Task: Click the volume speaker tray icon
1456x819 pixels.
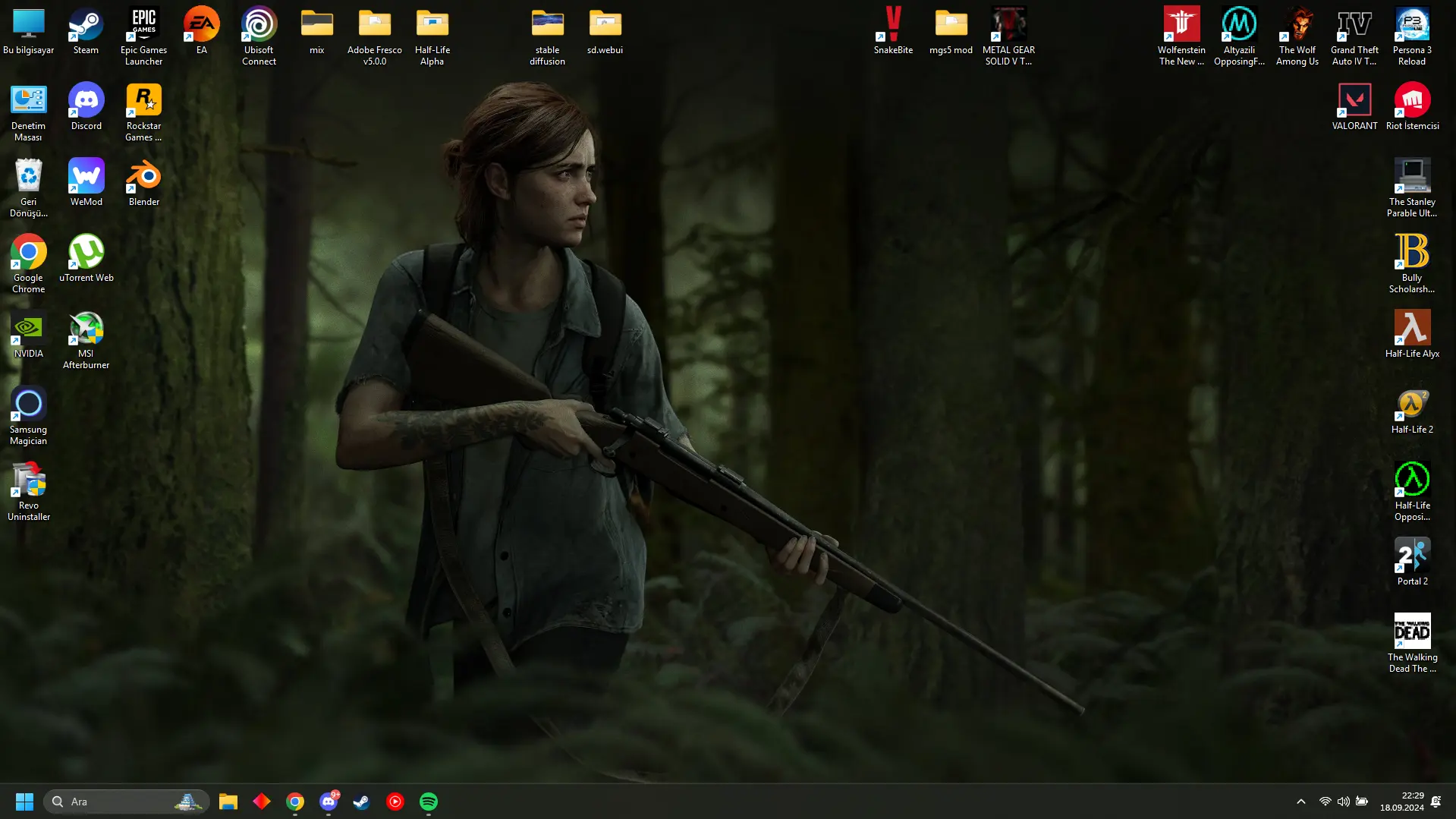Action: tap(1344, 802)
